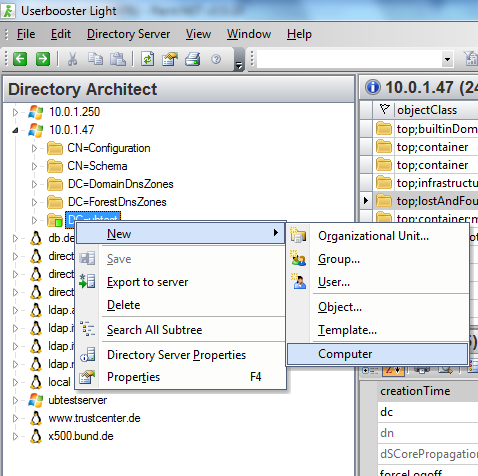Select the CN=Configuration tree item
The image size is (478, 476).
click(109, 148)
